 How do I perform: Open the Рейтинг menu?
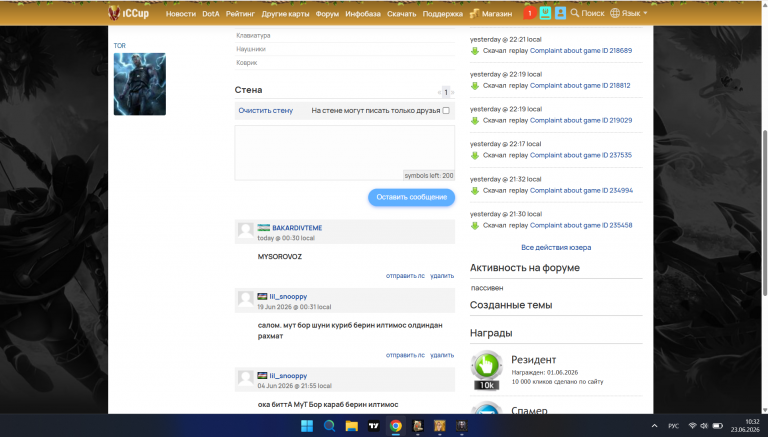click(240, 14)
